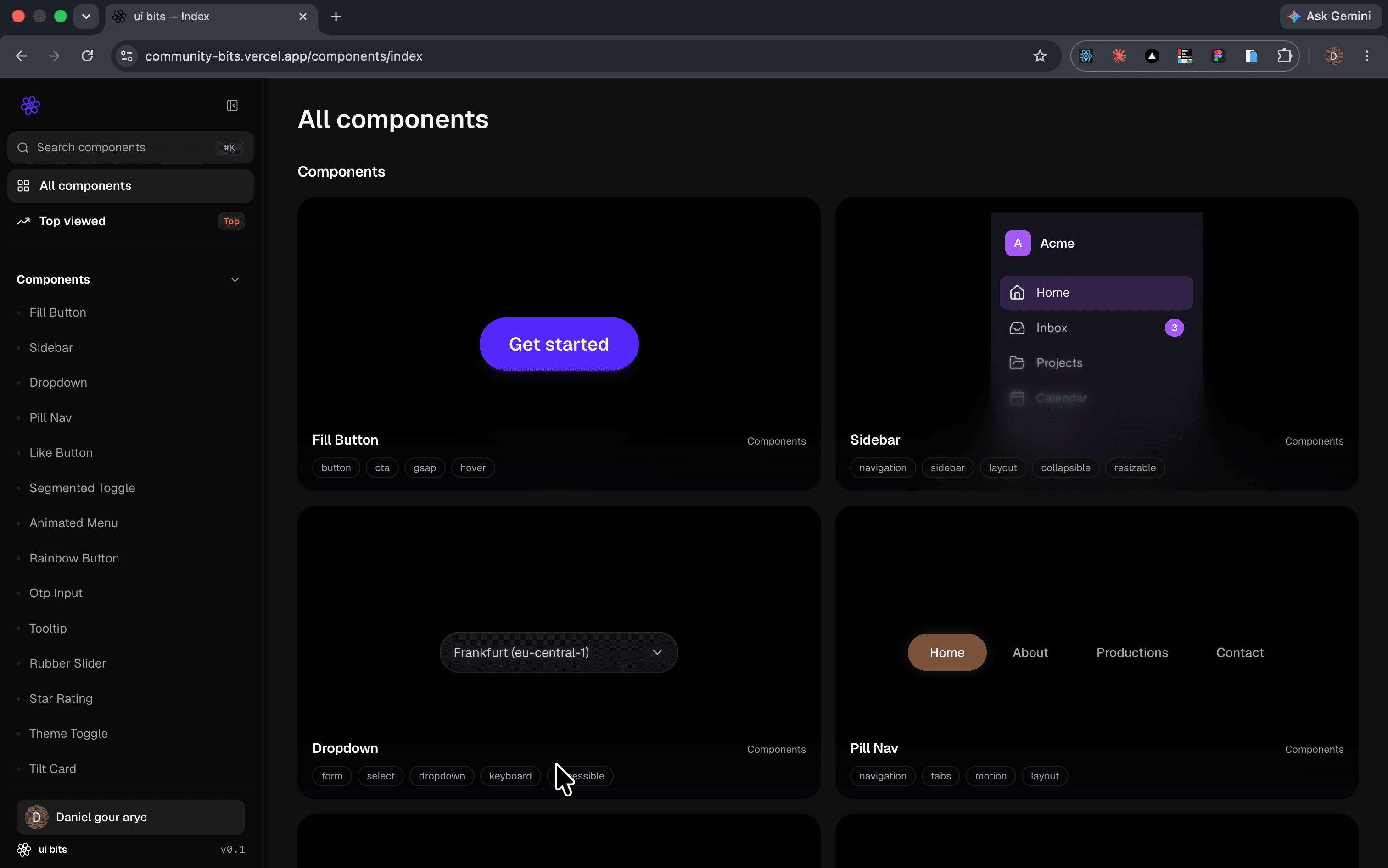Select the Contact pill nav tab
This screenshot has width=1388, height=868.
coord(1239,653)
